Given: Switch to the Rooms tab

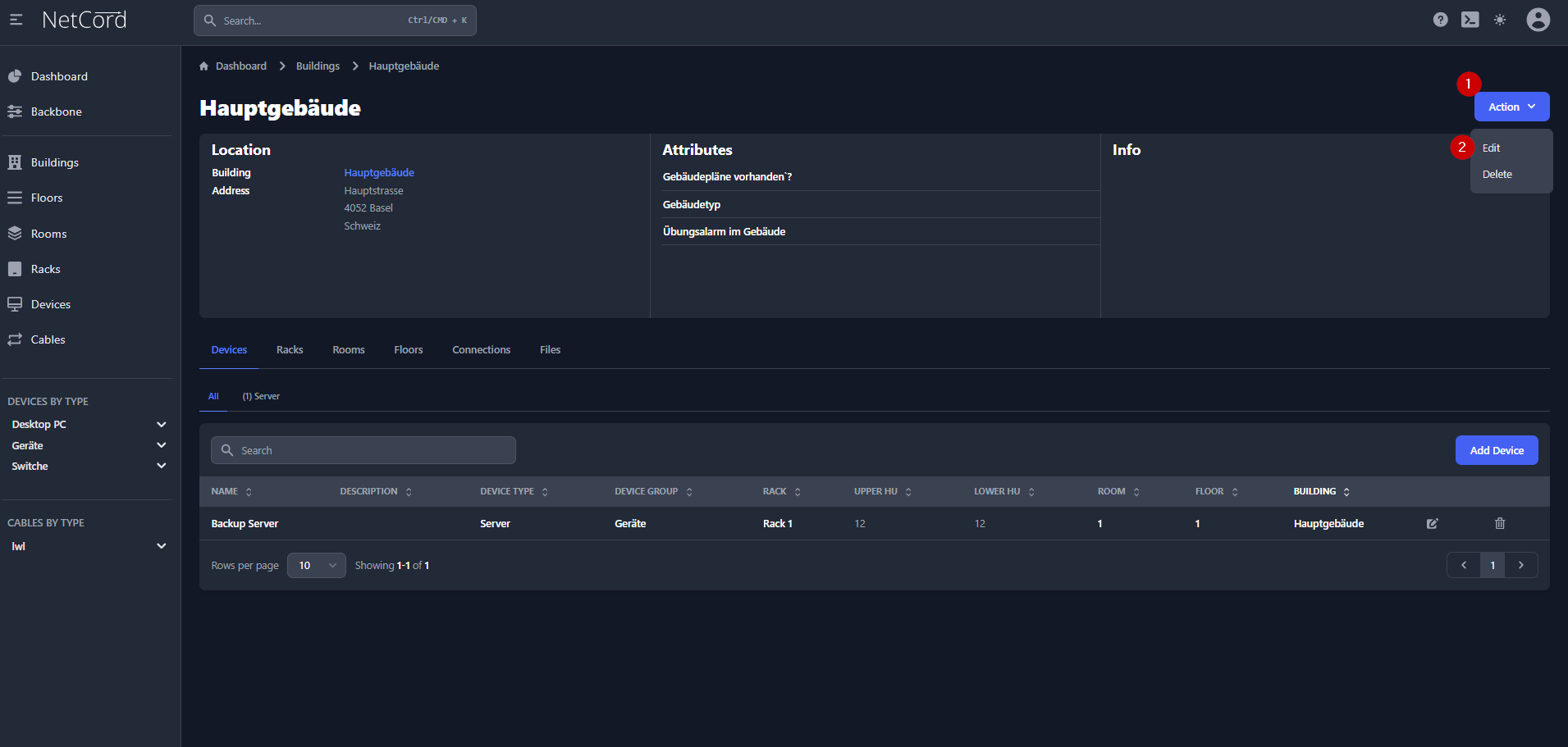Looking at the screenshot, I should pos(349,350).
